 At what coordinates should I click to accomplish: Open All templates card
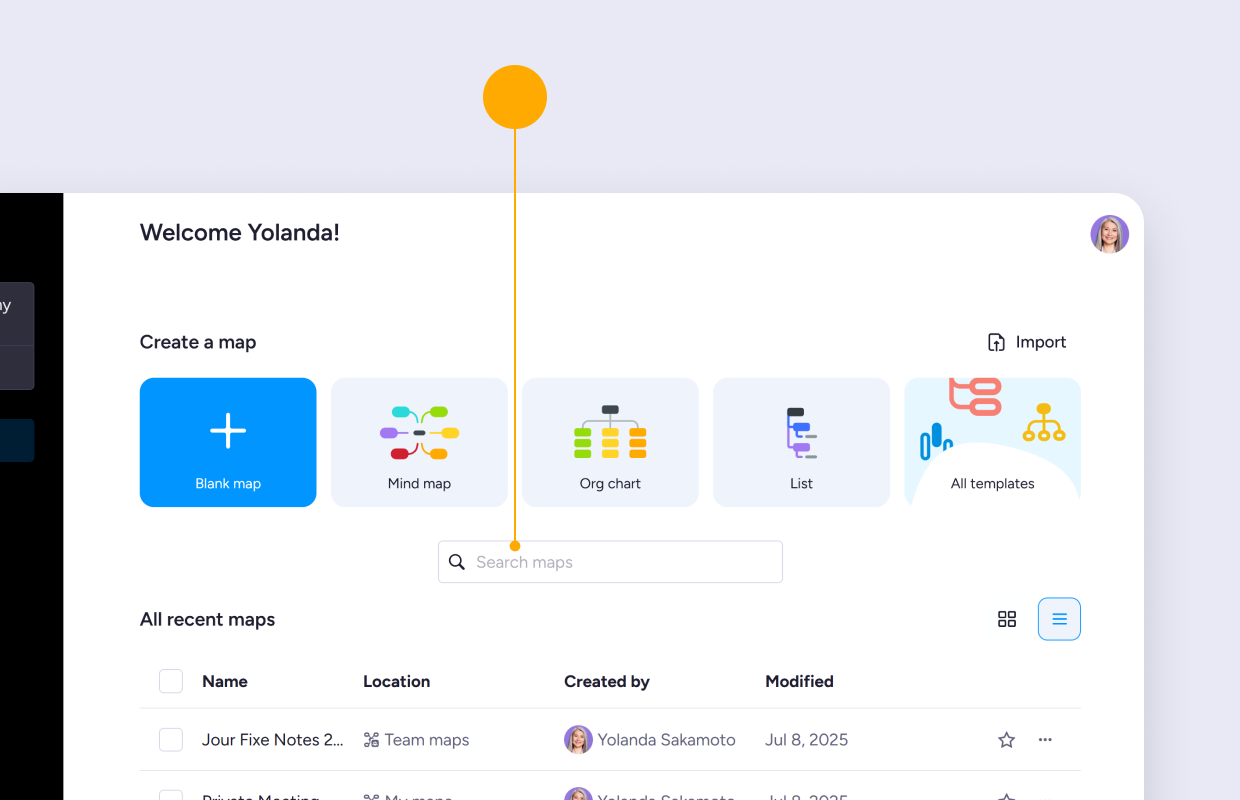[992, 442]
